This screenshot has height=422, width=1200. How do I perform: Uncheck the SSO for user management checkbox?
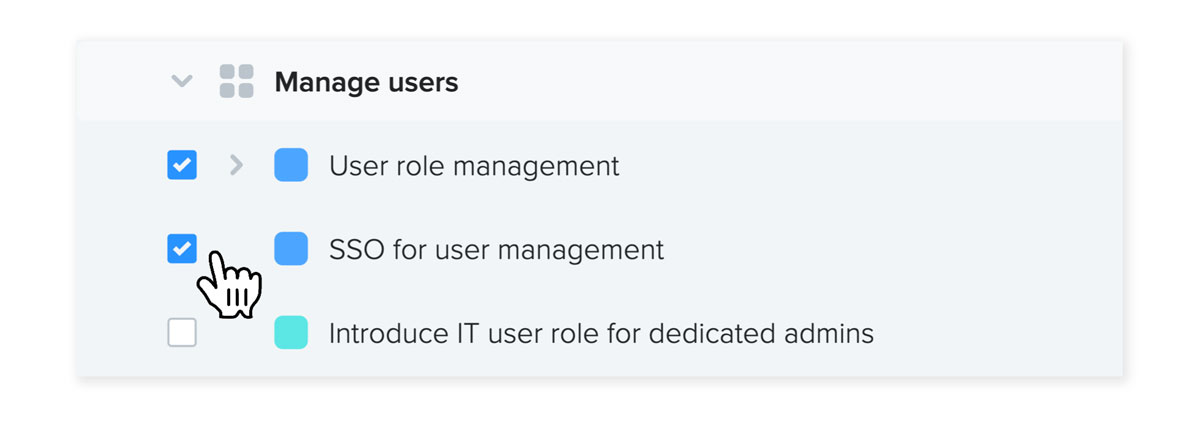182,248
